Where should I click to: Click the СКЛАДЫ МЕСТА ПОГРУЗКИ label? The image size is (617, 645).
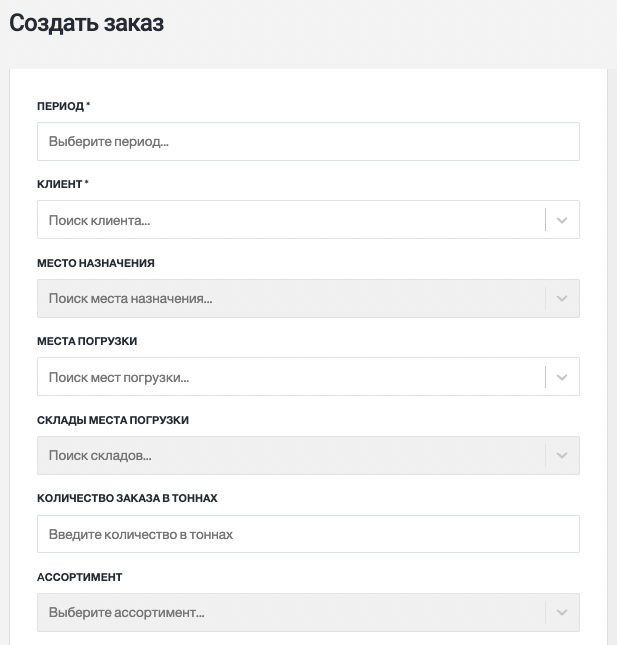click(113, 420)
